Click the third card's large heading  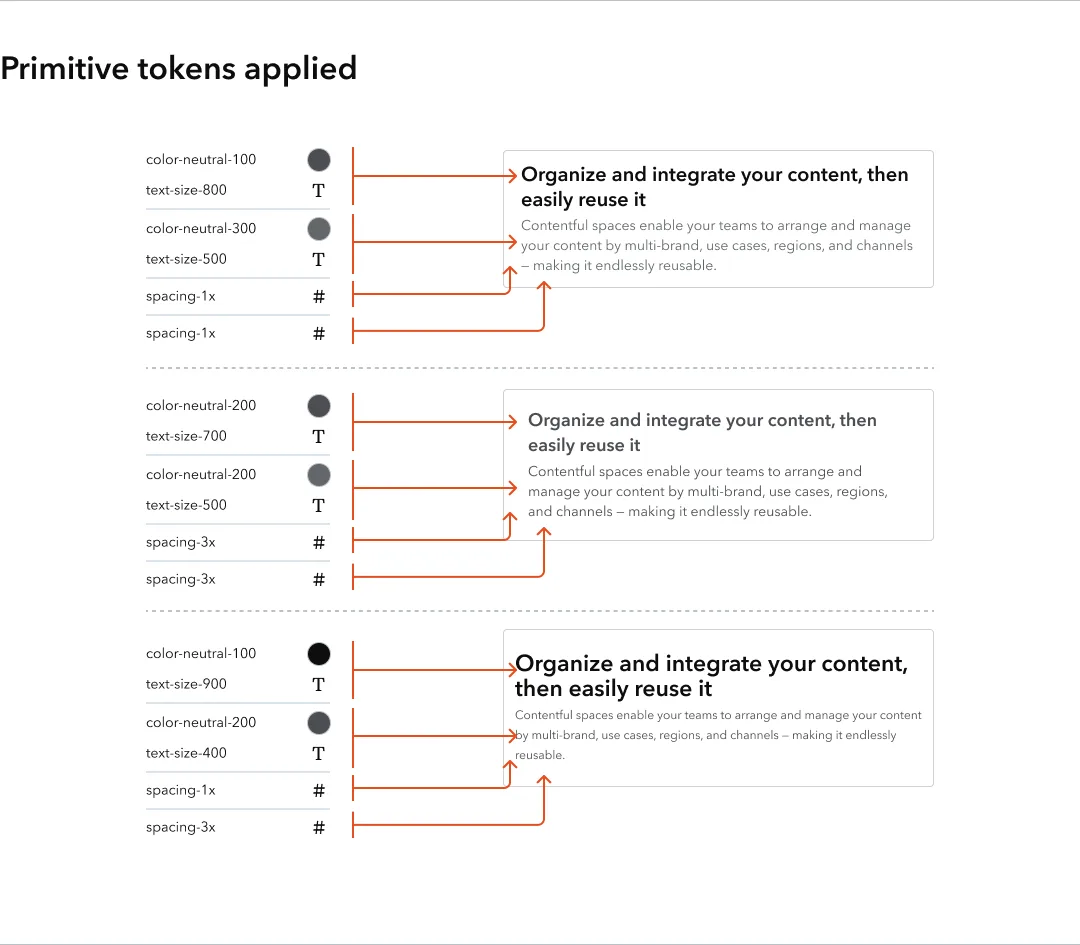coord(711,676)
